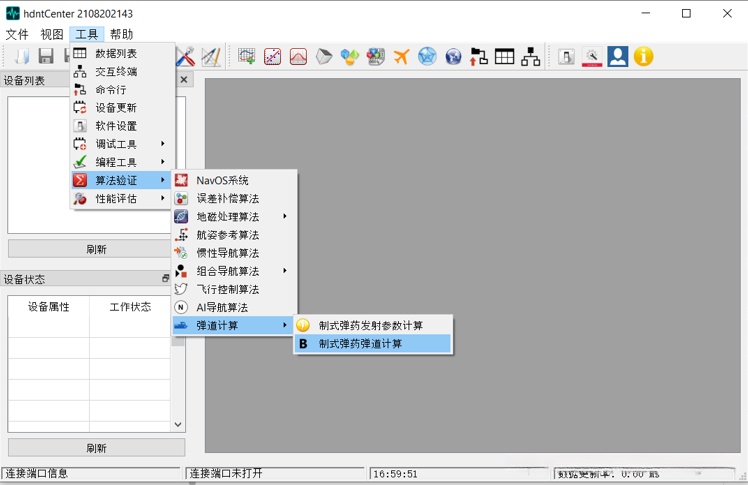The height and width of the screenshot is (485, 748).
Task: Expand 组合导航算法 submenu
Action: (x=234, y=271)
